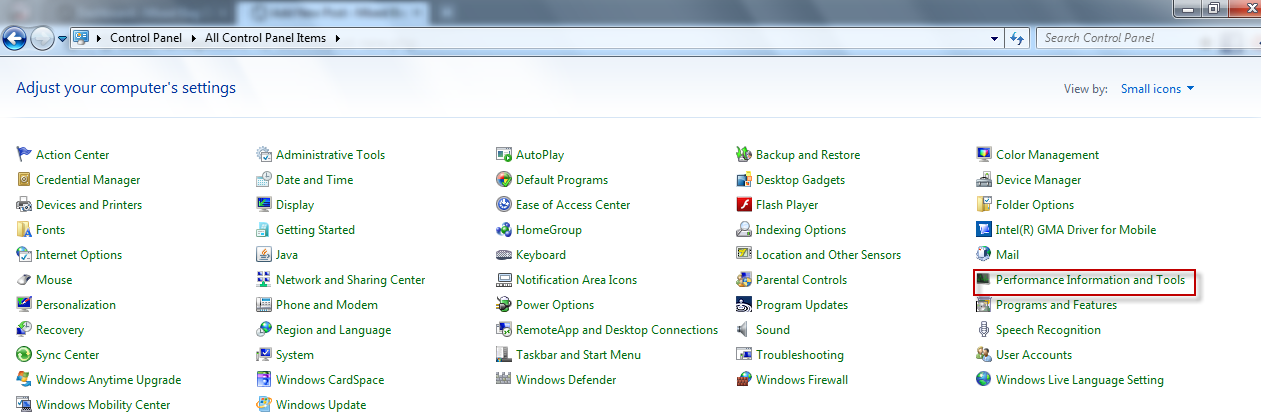Click the Backup and Restore icon
The width and height of the screenshot is (1261, 419).
click(745, 155)
